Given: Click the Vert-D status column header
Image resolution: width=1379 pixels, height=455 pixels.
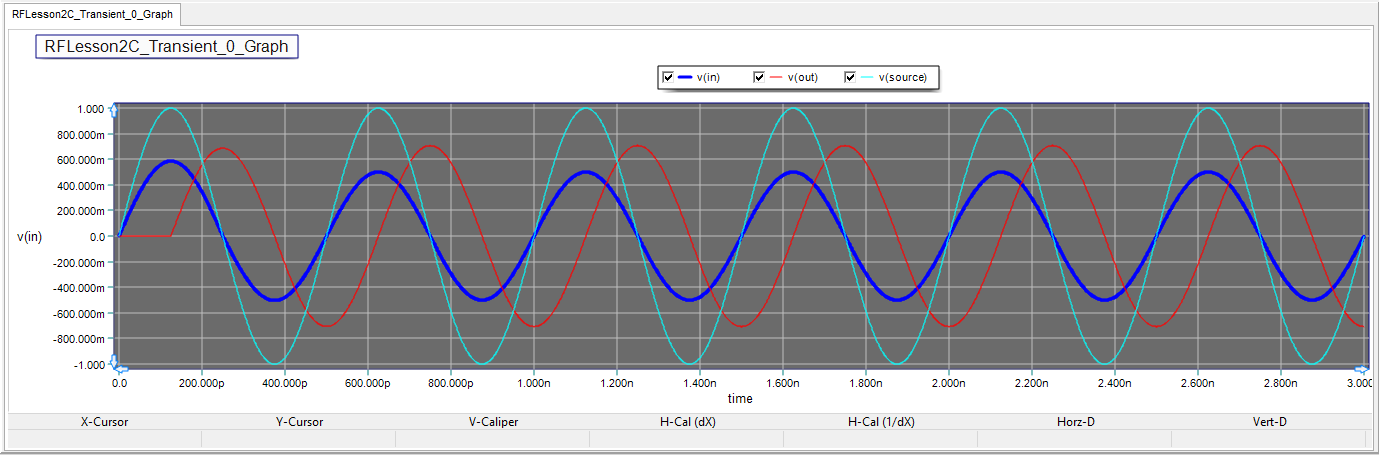Looking at the screenshot, I should click(x=1269, y=422).
